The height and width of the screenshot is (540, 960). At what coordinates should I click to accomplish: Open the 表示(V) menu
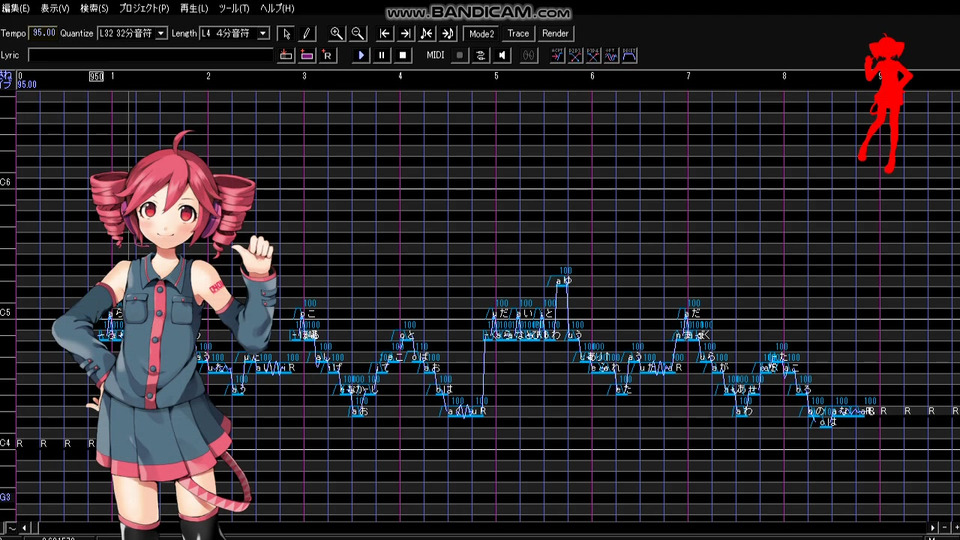55,8
